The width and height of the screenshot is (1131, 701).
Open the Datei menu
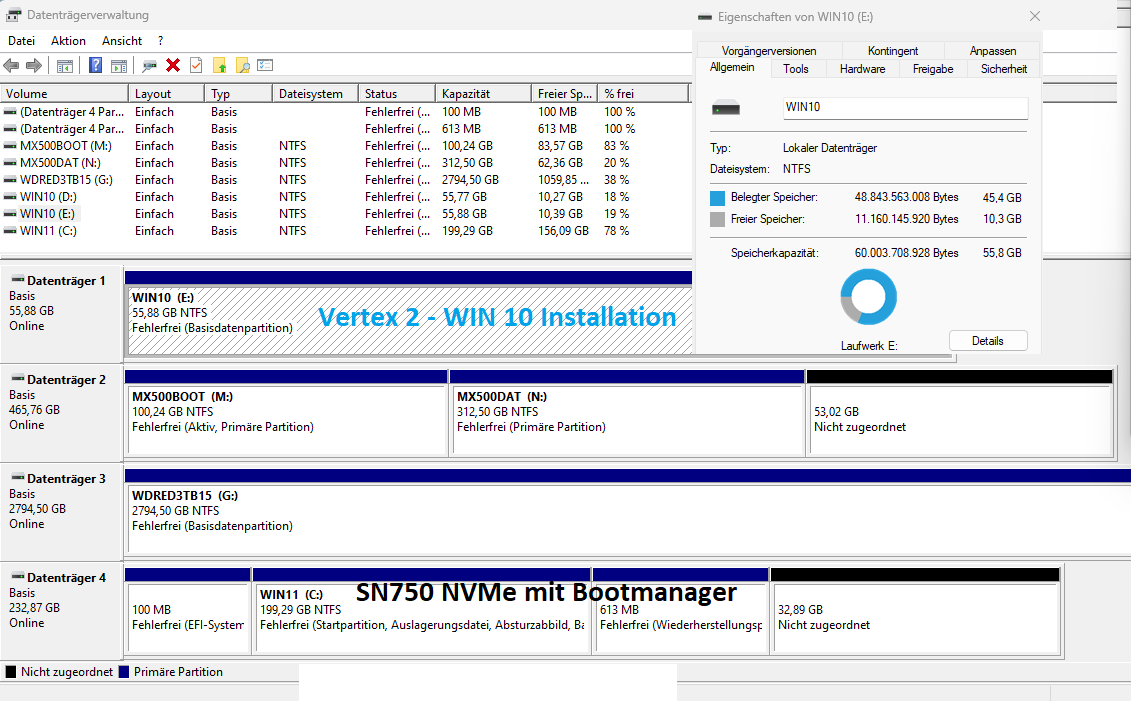(22, 41)
